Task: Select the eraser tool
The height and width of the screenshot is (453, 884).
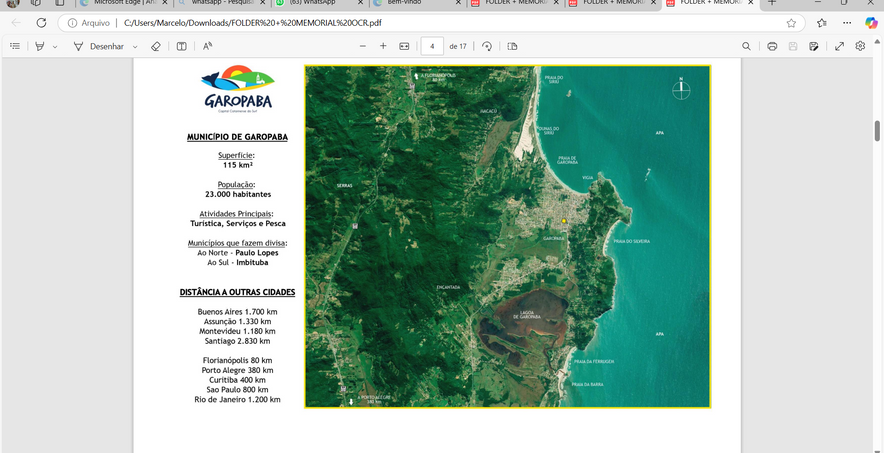Action: click(156, 46)
